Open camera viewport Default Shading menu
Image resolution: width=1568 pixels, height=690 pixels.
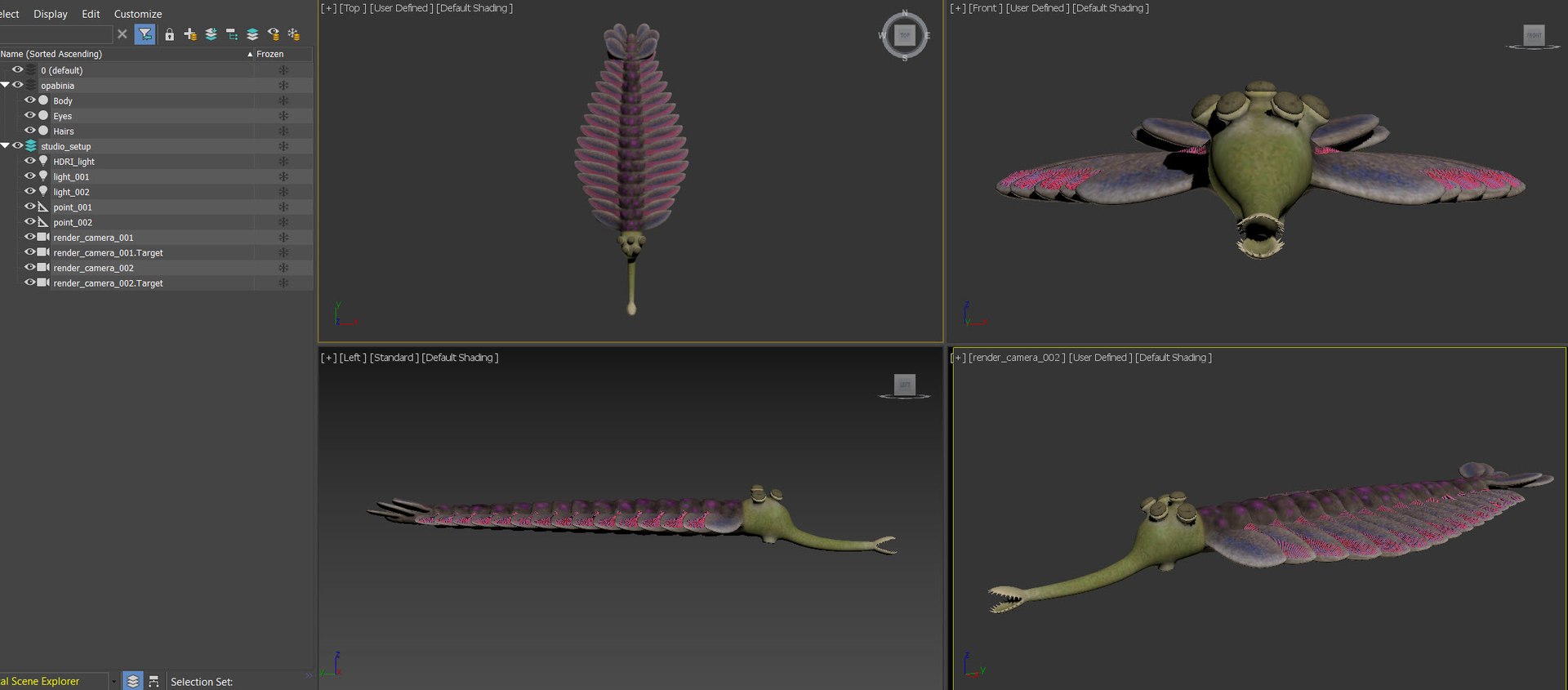coord(1174,358)
